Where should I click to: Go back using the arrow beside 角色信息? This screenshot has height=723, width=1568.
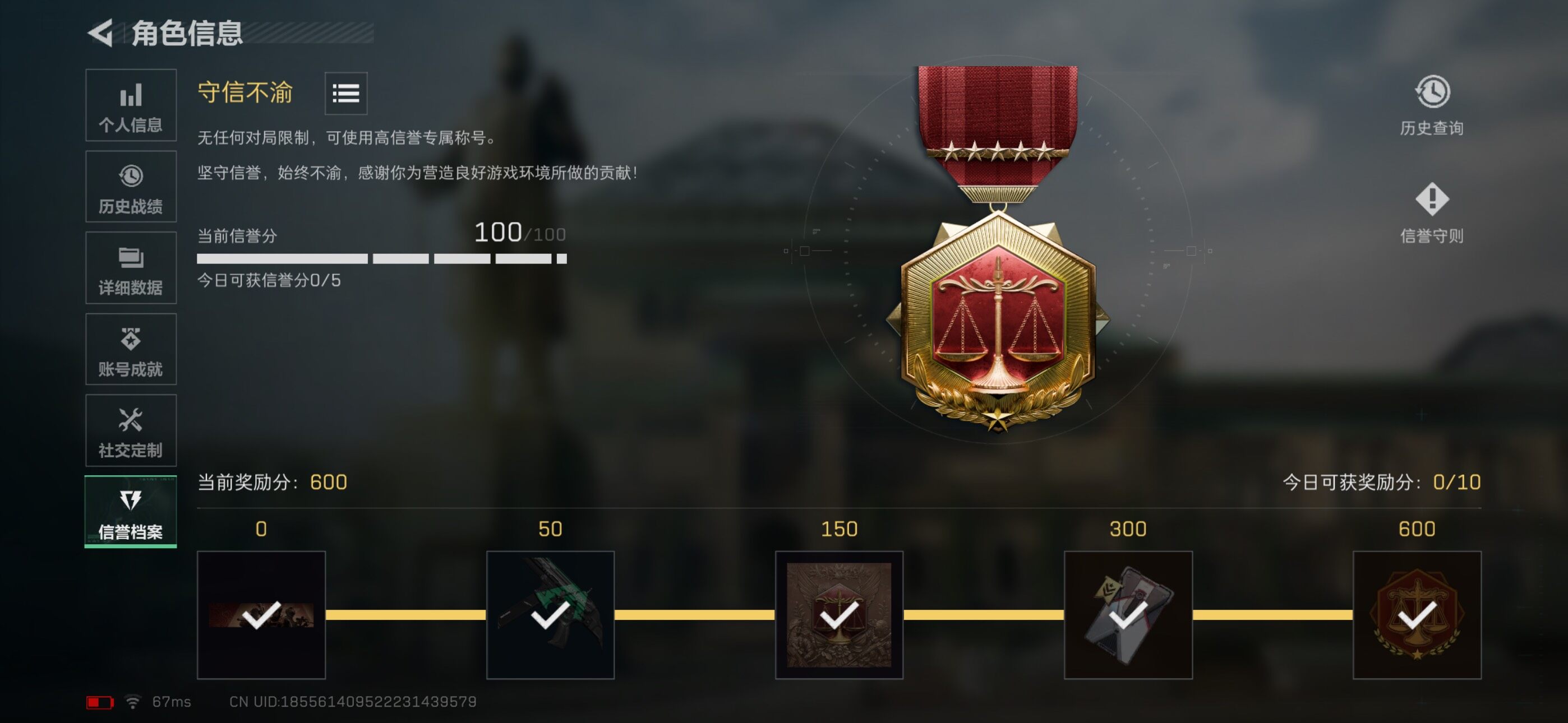click(x=101, y=33)
